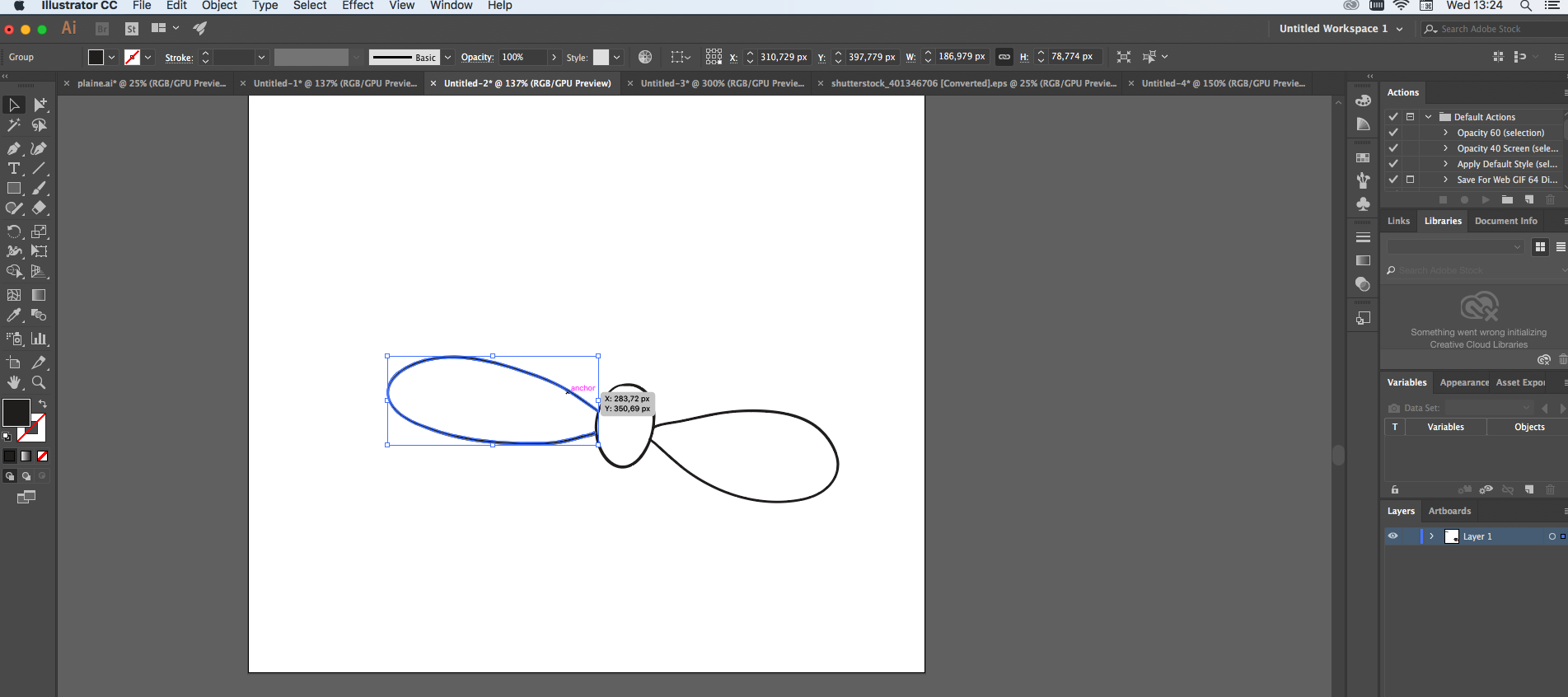The height and width of the screenshot is (697, 1568).
Task: Open the Untitled Workspace 1 switcher
Action: pyautogui.click(x=1341, y=29)
